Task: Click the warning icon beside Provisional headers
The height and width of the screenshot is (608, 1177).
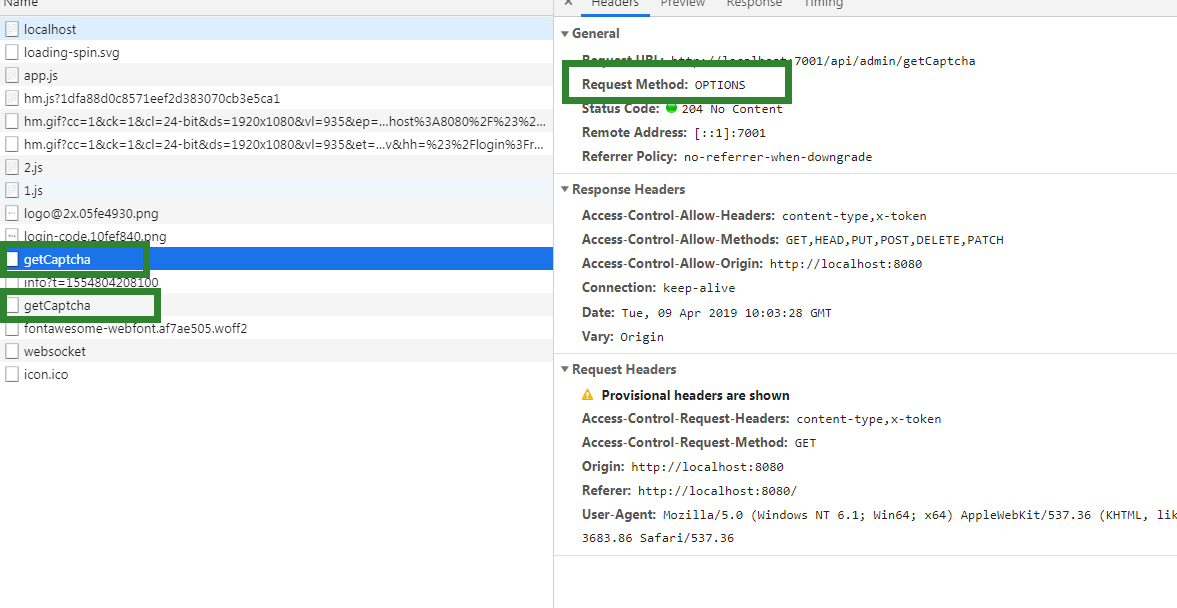Action: pyautogui.click(x=587, y=394)
